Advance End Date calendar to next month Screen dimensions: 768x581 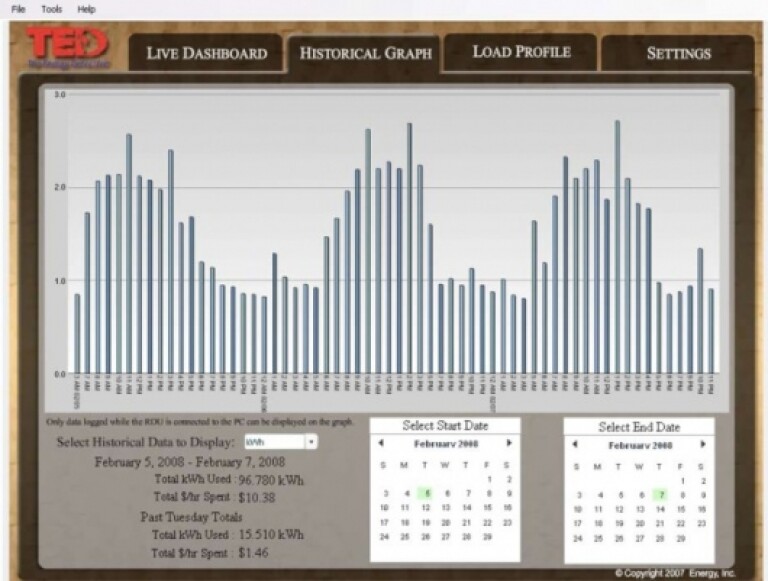click(x=703, y=444)
